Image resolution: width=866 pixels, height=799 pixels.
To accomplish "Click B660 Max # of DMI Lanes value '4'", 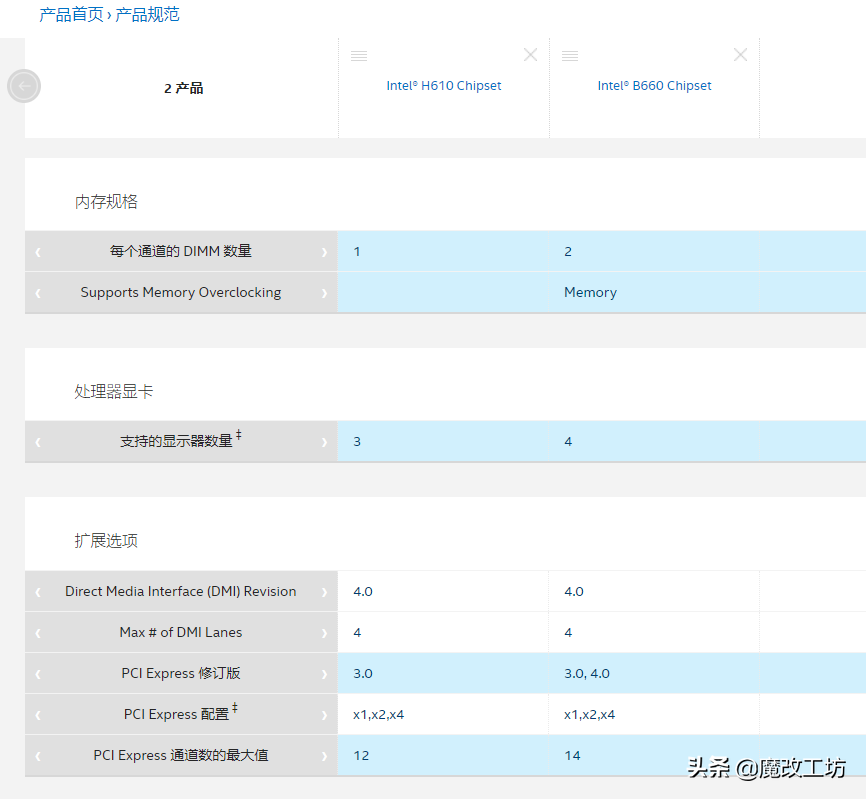I will (568, 632).
